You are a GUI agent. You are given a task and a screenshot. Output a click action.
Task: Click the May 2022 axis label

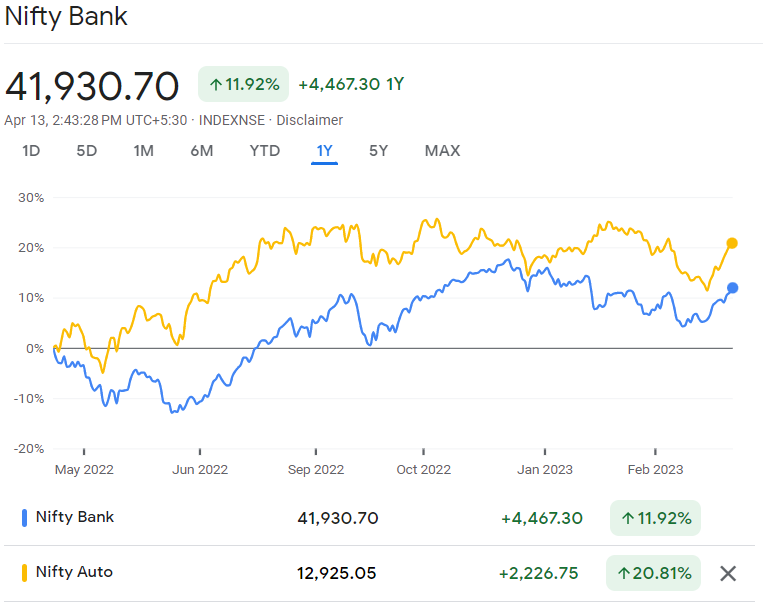pyautogui.click(x=84, y=470)
